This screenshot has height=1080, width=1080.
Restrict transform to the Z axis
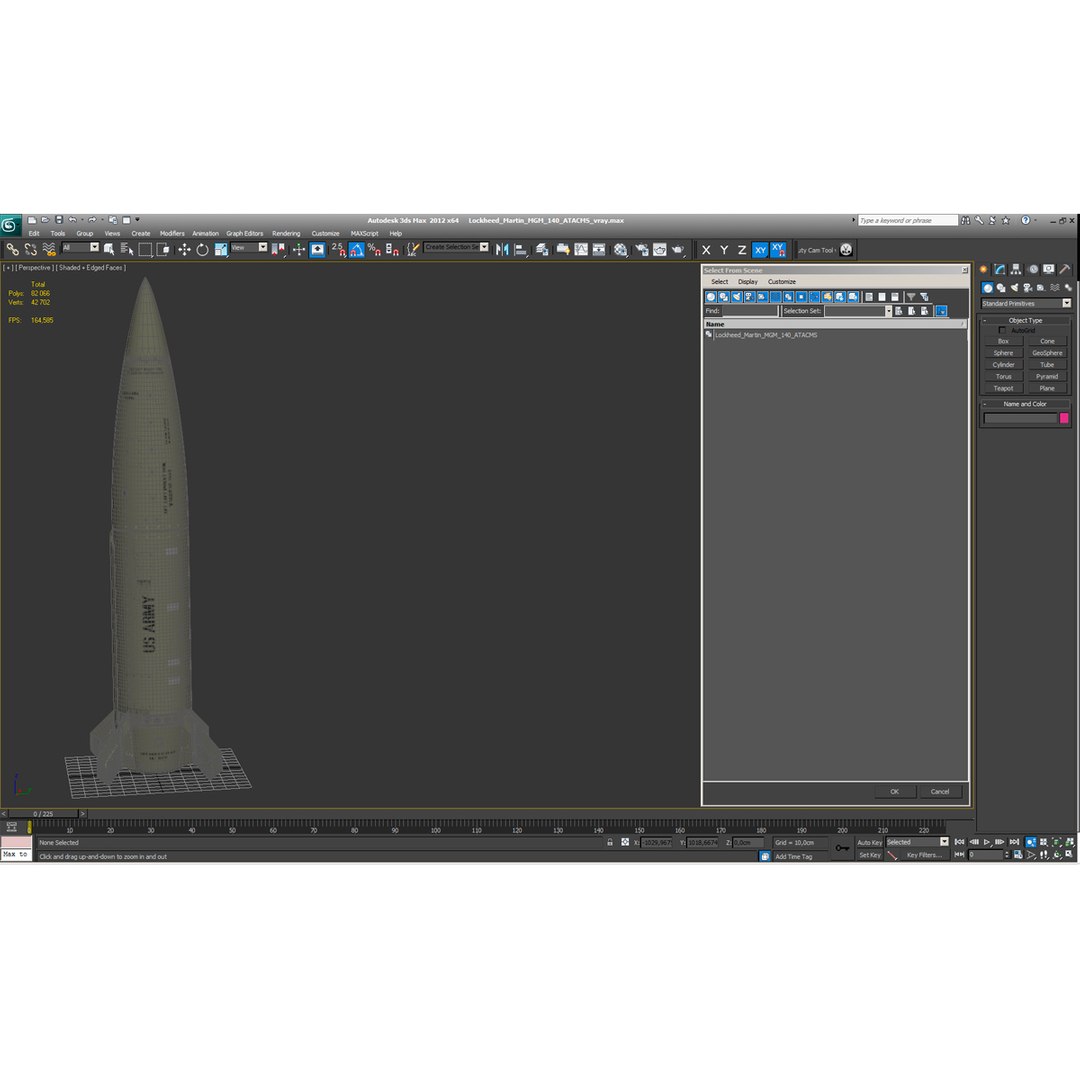[x=742, y=250]
